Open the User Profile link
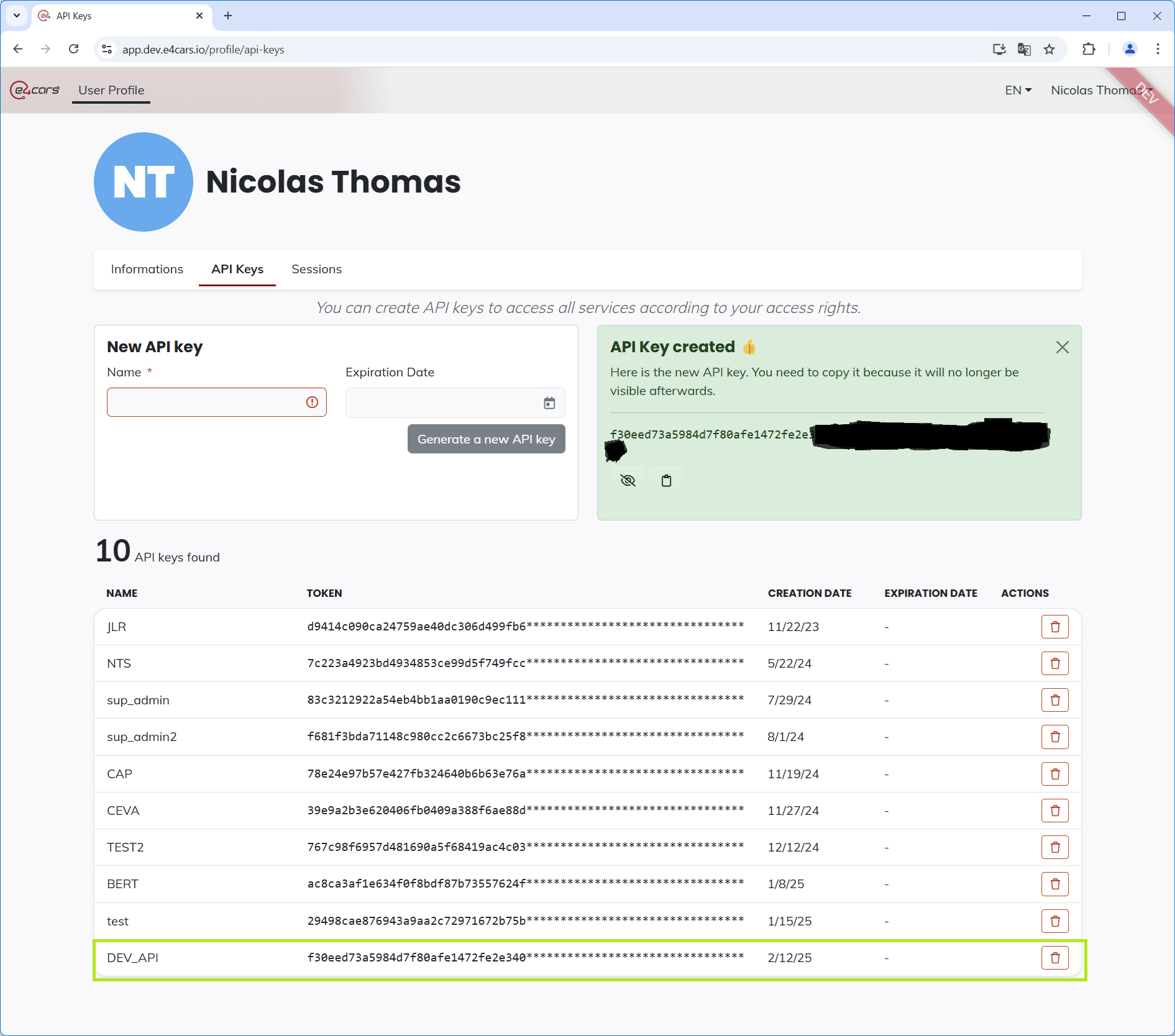Image resolution: width=1175 pixels, height=1036 pixels. [111, 90]
